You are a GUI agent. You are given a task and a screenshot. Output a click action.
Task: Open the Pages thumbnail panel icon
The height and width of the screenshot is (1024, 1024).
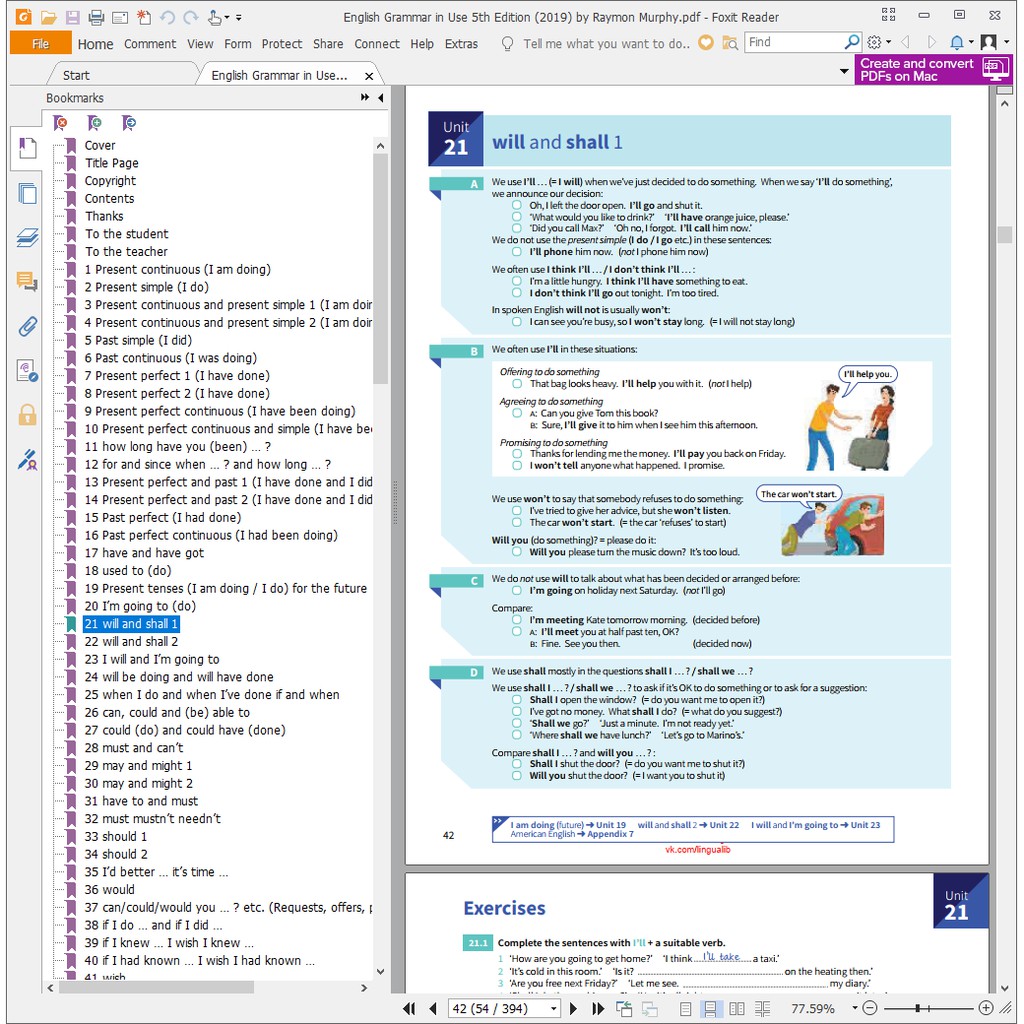27,194
